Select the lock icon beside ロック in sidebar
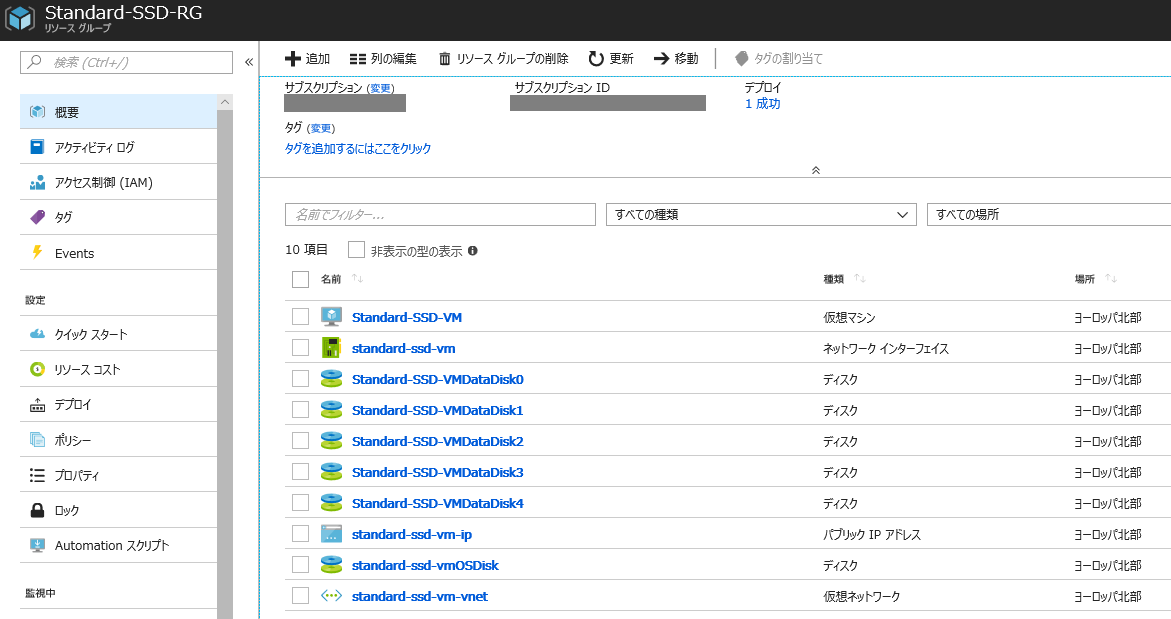The width and height of the screenshot is (1171, 619). [x=37, y=509]
